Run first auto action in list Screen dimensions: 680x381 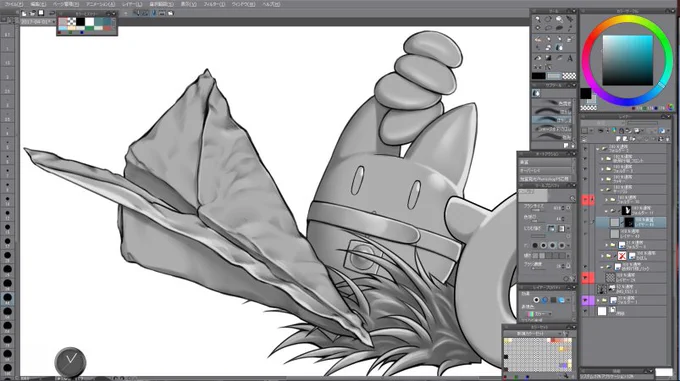(545, 162)
